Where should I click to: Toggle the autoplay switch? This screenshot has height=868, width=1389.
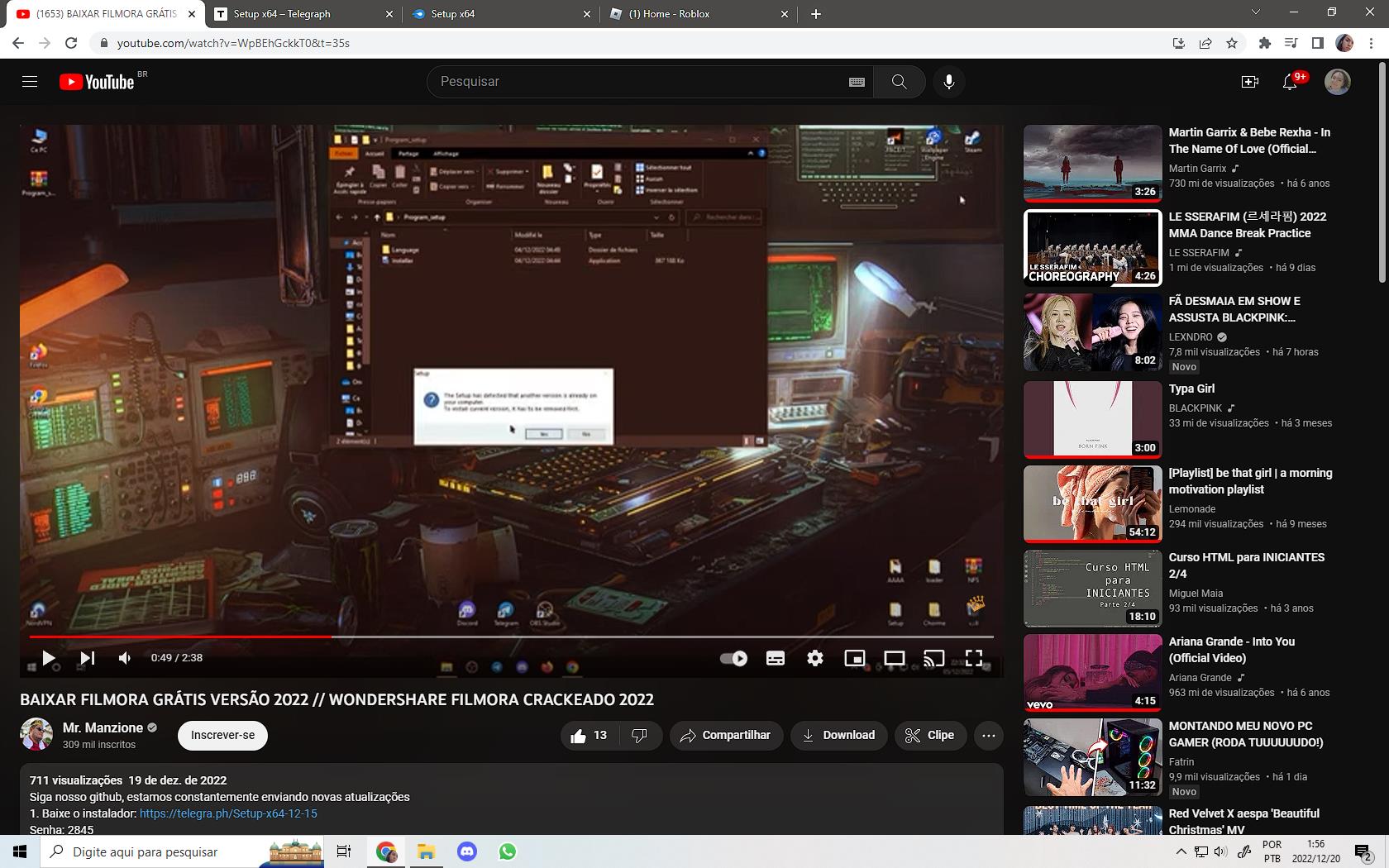tap(733, 658)
